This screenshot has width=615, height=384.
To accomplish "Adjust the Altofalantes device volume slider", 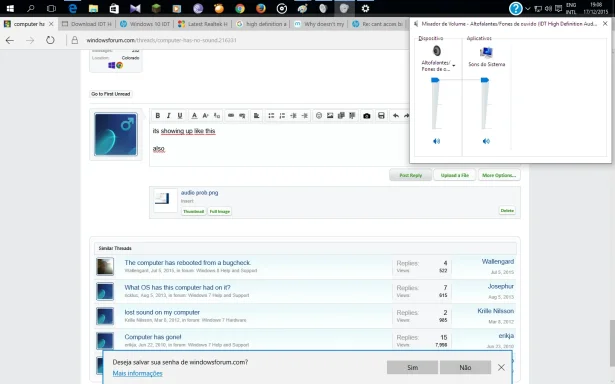I will [435, 80].
